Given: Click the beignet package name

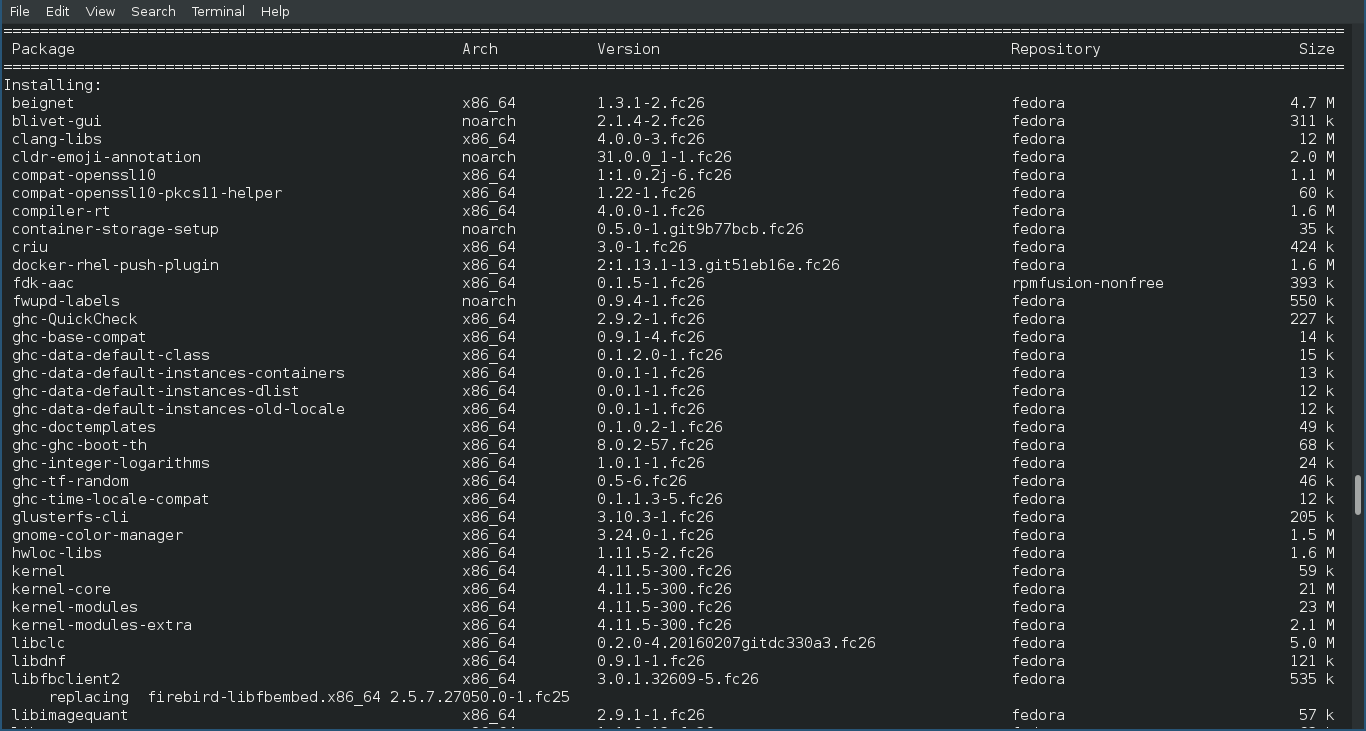Looking at the screenshot, I should [43, 103].
